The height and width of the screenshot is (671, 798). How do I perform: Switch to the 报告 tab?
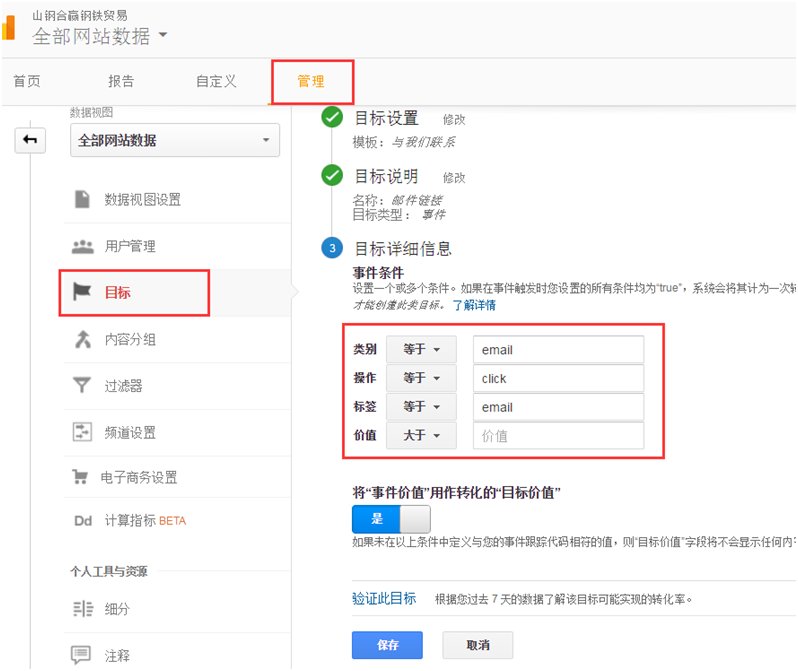tap(121, 81)
